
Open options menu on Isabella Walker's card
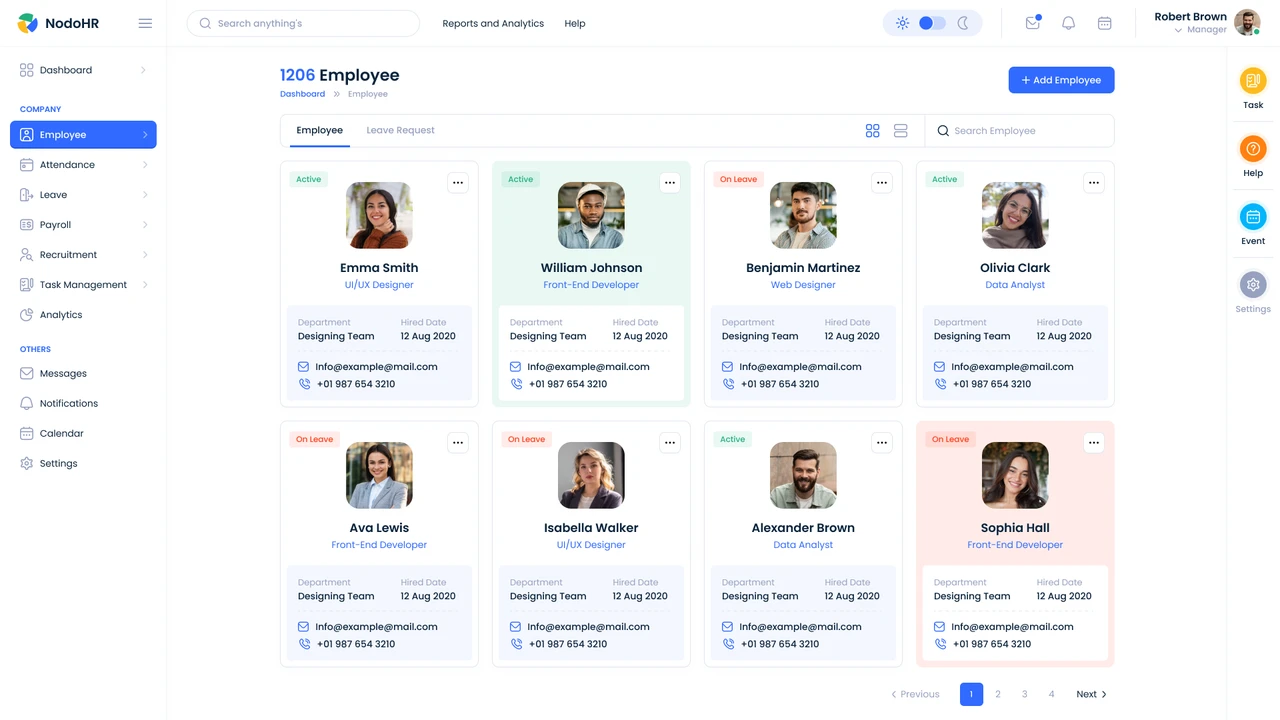(670, 442)
